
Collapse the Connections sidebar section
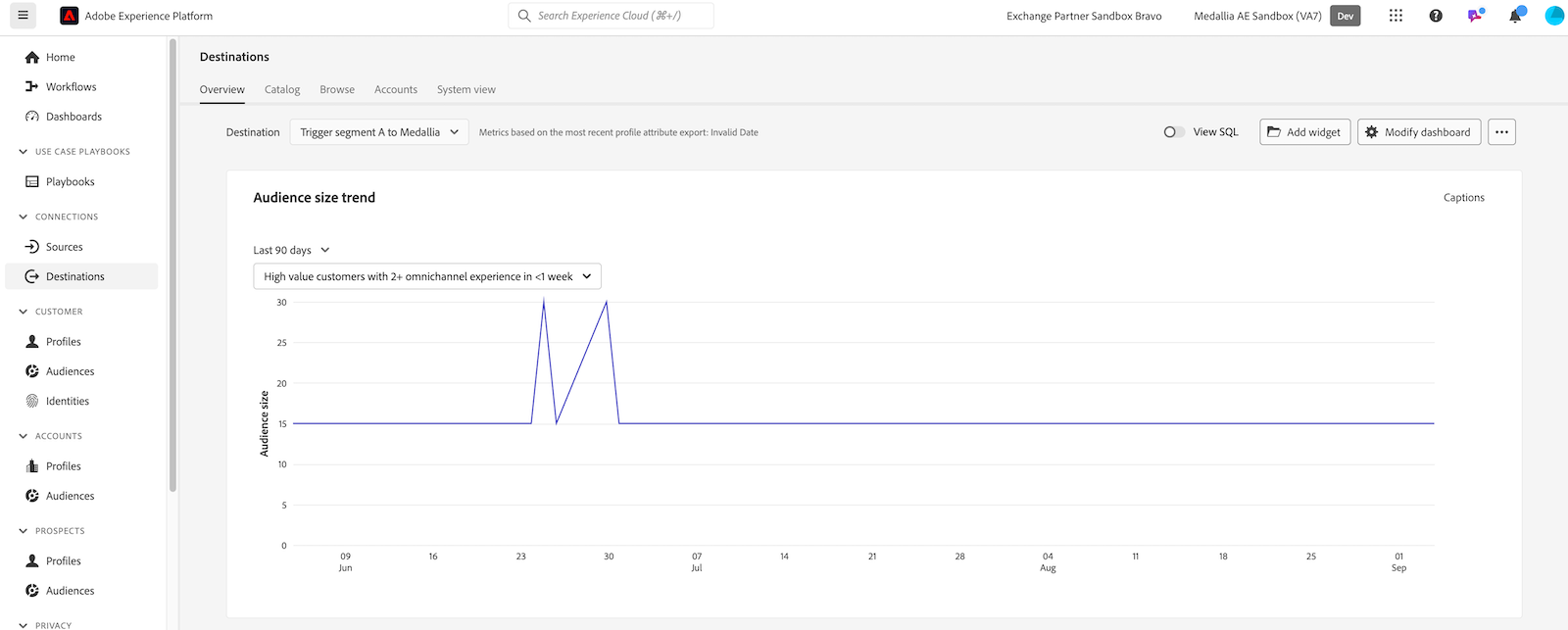(24, 217)
